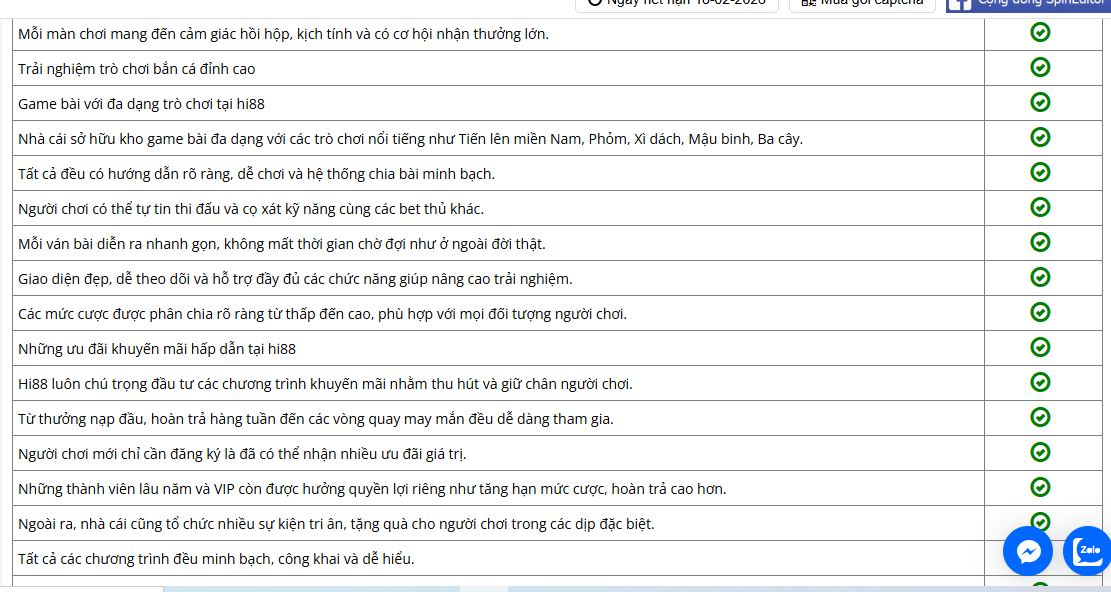Viewport: 1111px width, 592px height.
Task: Select sentence 'Người chơi có thể tự tin thi đấu'
Action: [251, 210]
